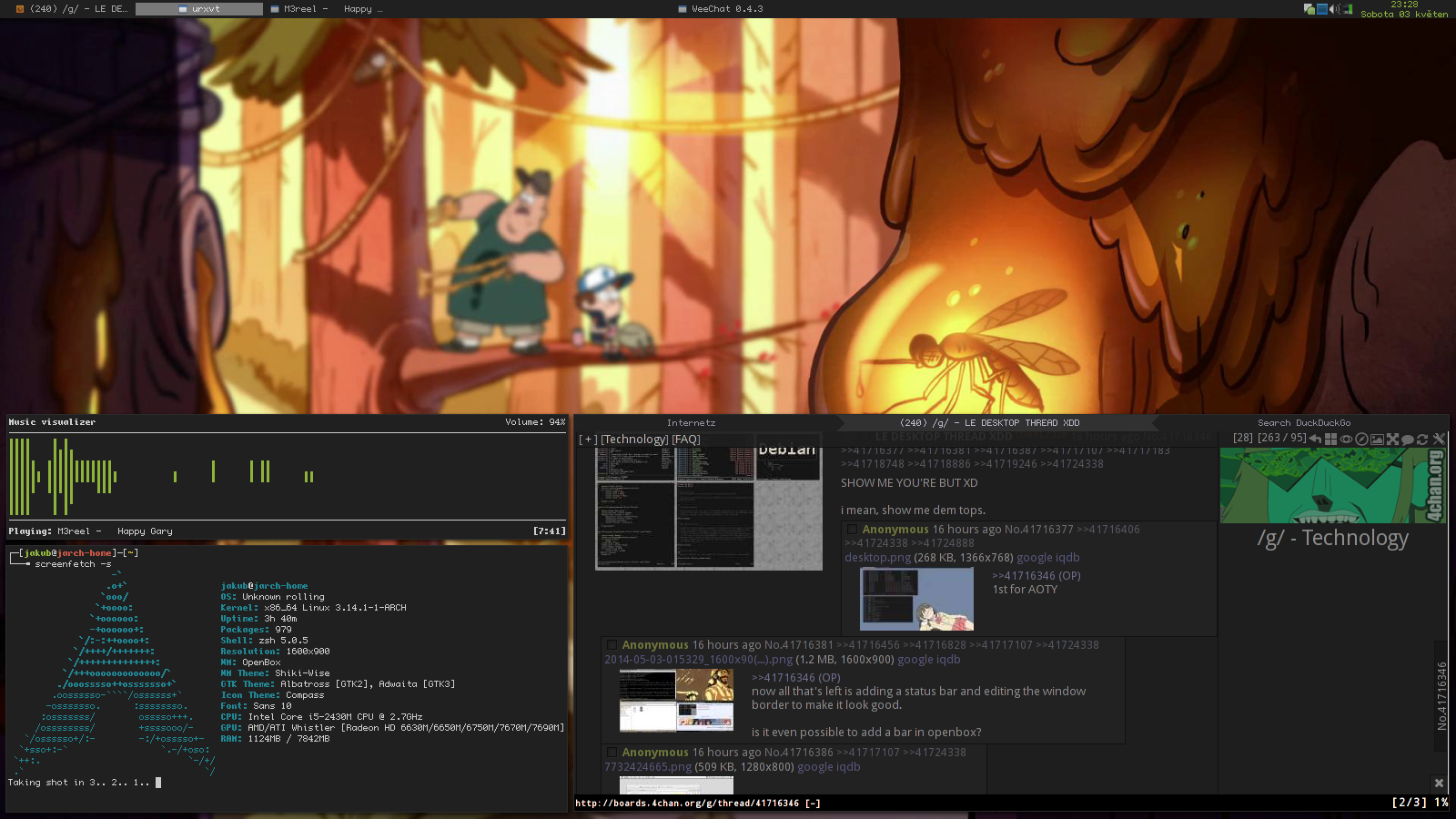Open the 2014-05-03-015329_1600x90(...).png file link
1456x819 pixels.
point(698,660)
